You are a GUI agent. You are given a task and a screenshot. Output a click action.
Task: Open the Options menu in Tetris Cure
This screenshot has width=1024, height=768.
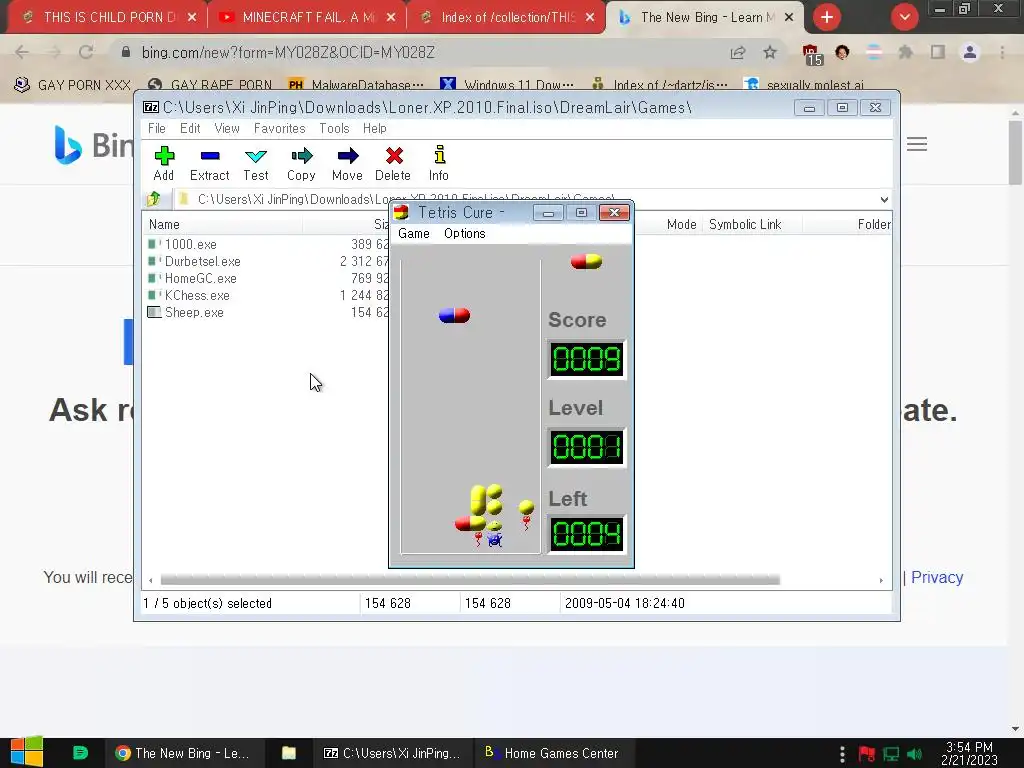(x=465, y=233)
